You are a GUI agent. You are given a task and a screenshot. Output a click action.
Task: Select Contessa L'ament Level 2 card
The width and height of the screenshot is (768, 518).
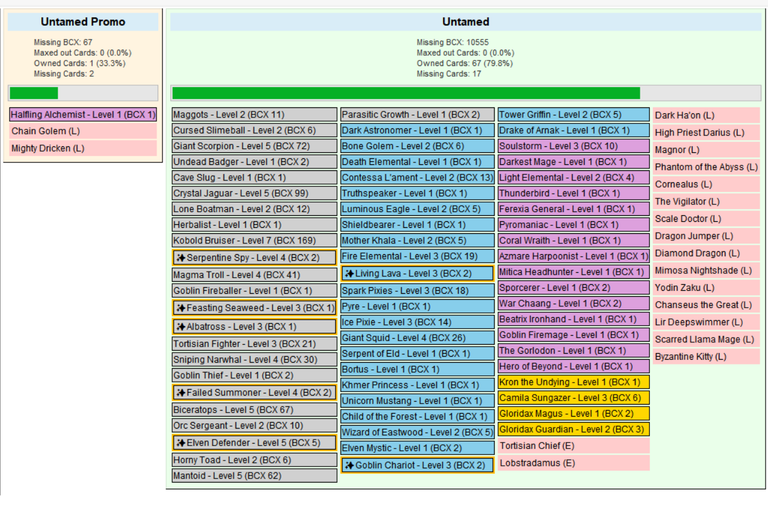click(x=417, y=178)
